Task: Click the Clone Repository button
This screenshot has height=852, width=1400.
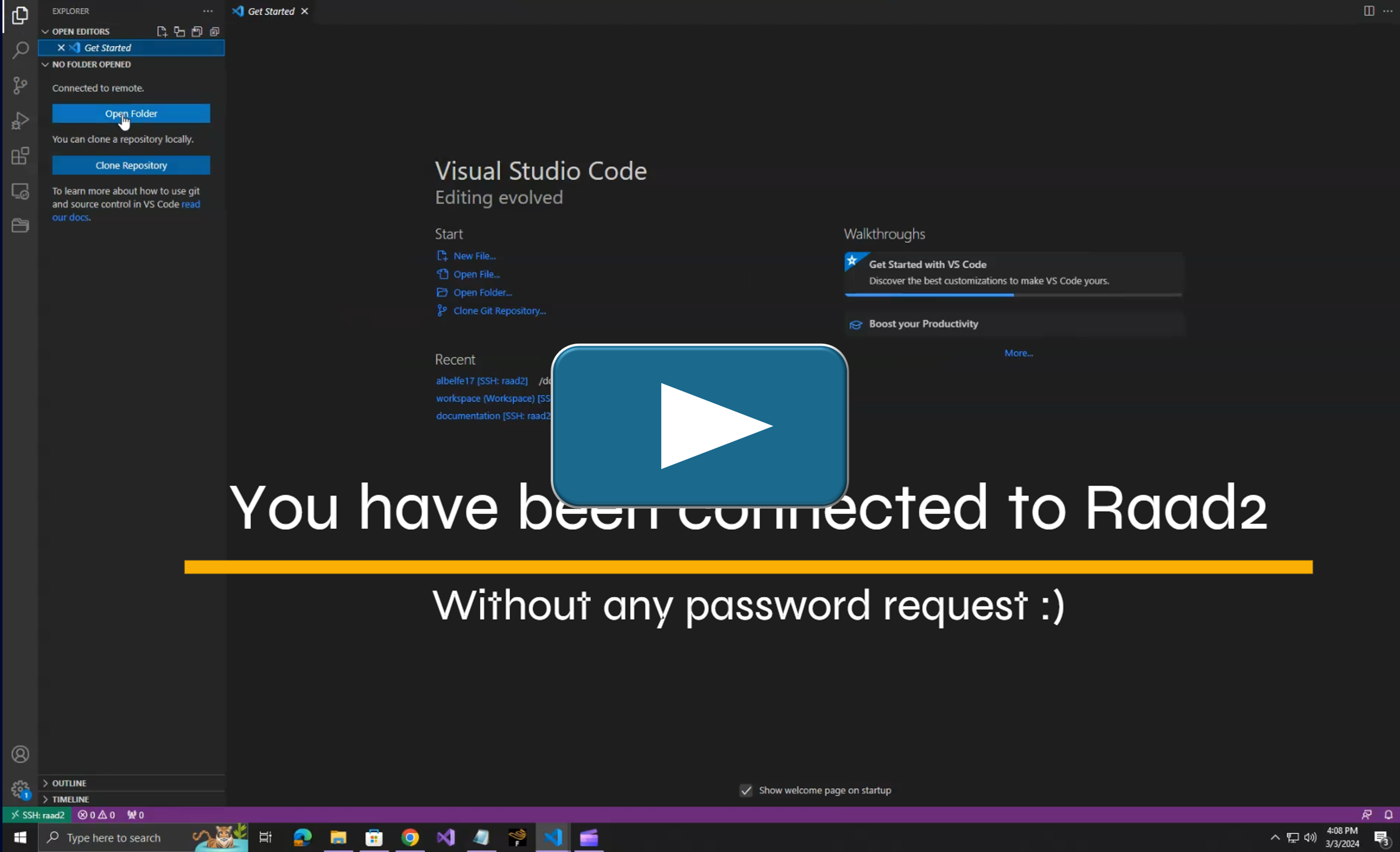Action: 131,165
